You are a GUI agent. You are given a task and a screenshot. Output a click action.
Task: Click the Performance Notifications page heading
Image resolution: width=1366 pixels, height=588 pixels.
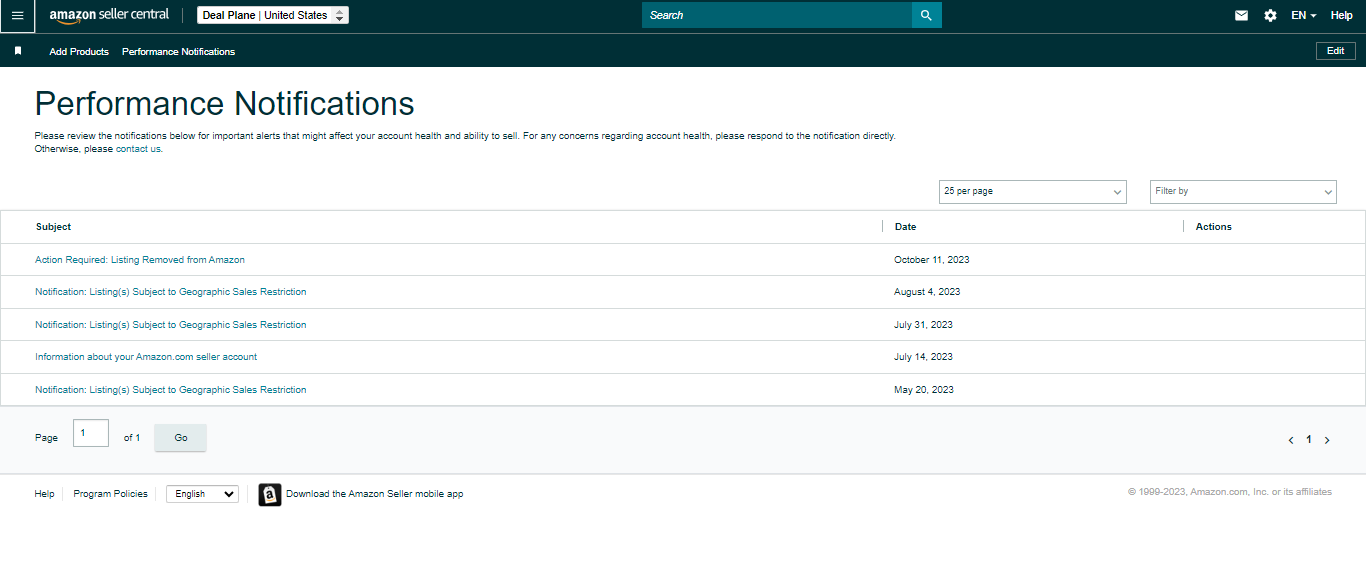(225, 104)
